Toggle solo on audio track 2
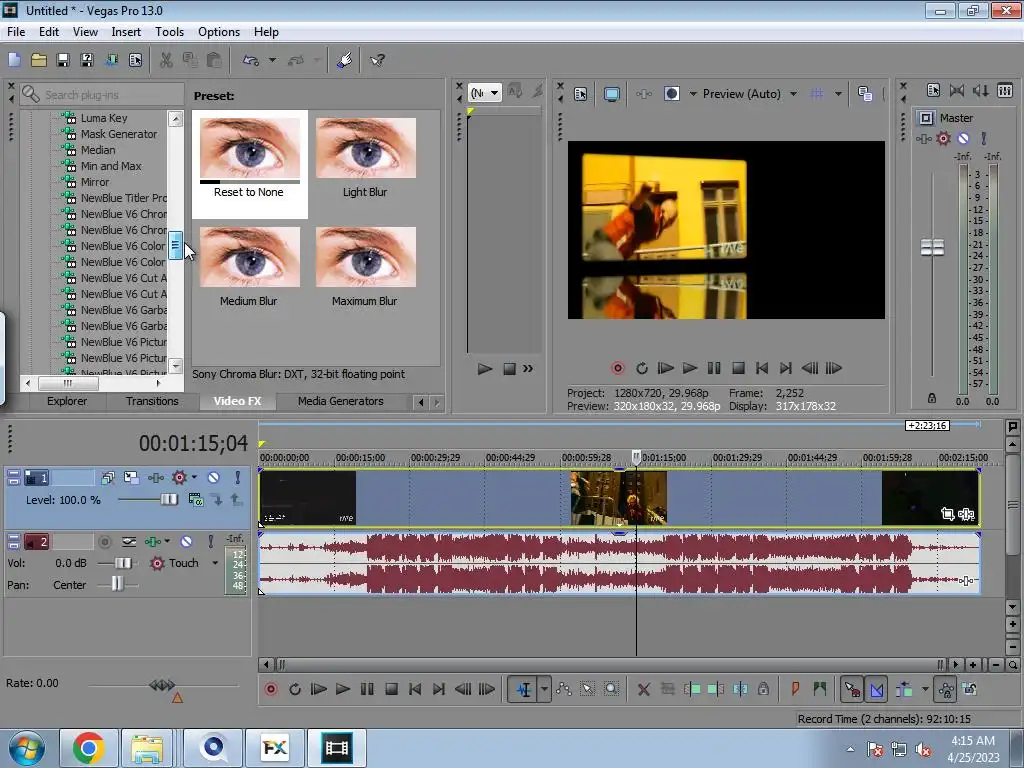Viewport: 1024px width, 768px height. coord(210,541)
